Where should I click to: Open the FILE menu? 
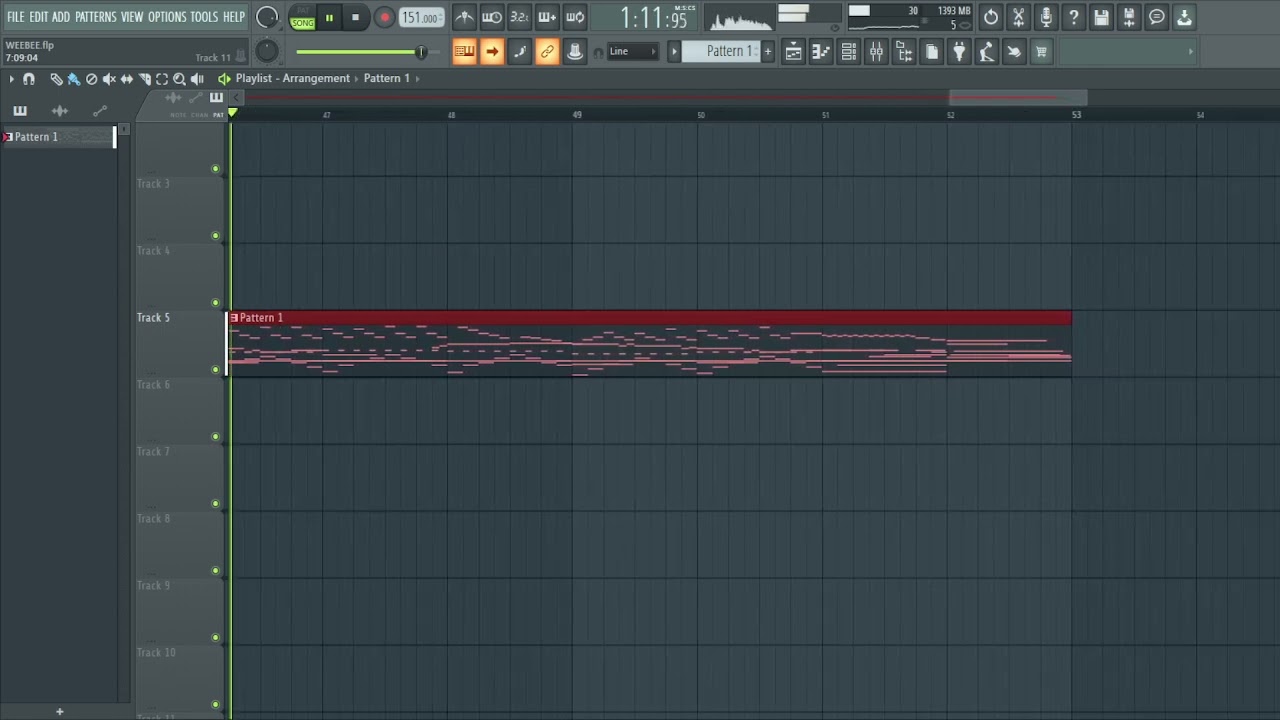[x=15, y=17]
